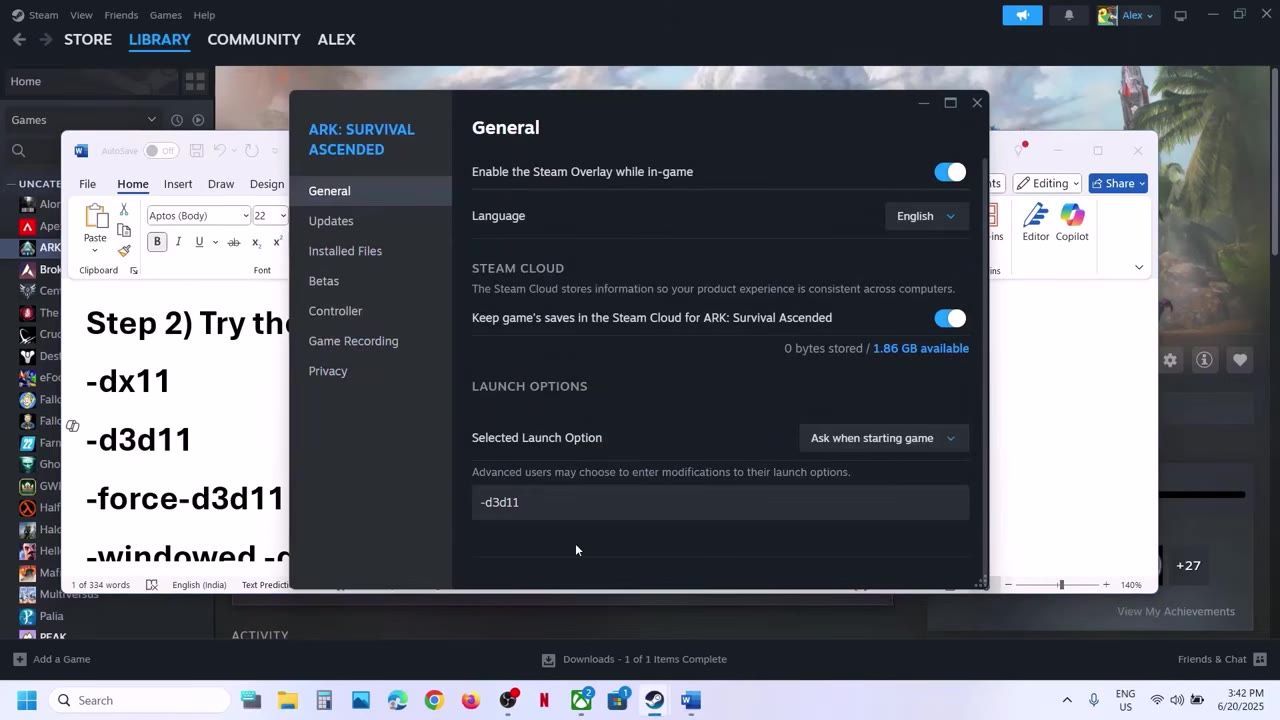Click the Word zoom slider handle
This screenshot has width=1280, height=720.
click(1061, 584)
